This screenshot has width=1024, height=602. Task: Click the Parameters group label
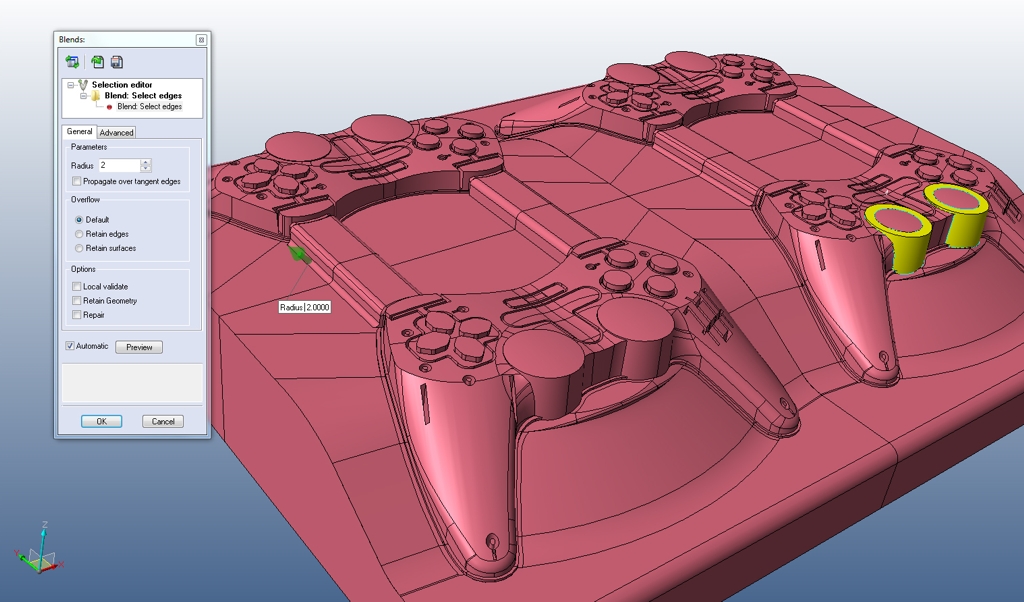(89, 147)
